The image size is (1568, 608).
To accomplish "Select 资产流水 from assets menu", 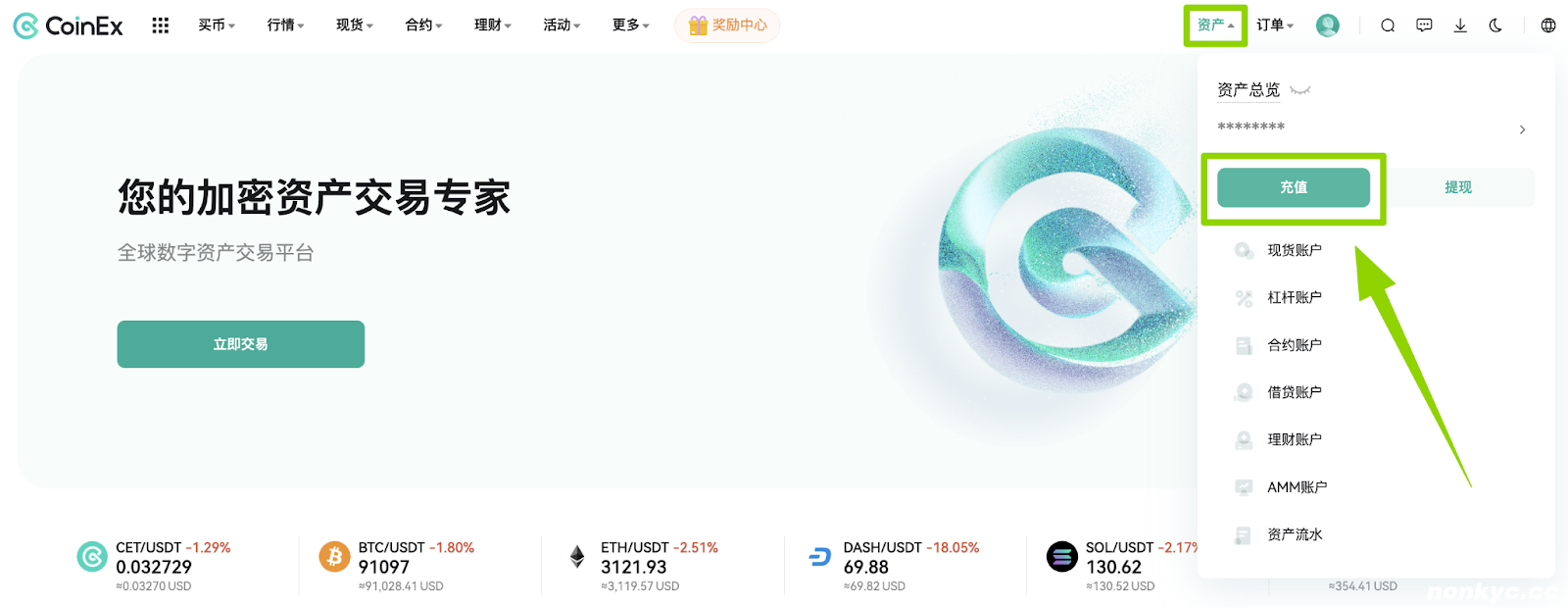I will point(1295,534).
